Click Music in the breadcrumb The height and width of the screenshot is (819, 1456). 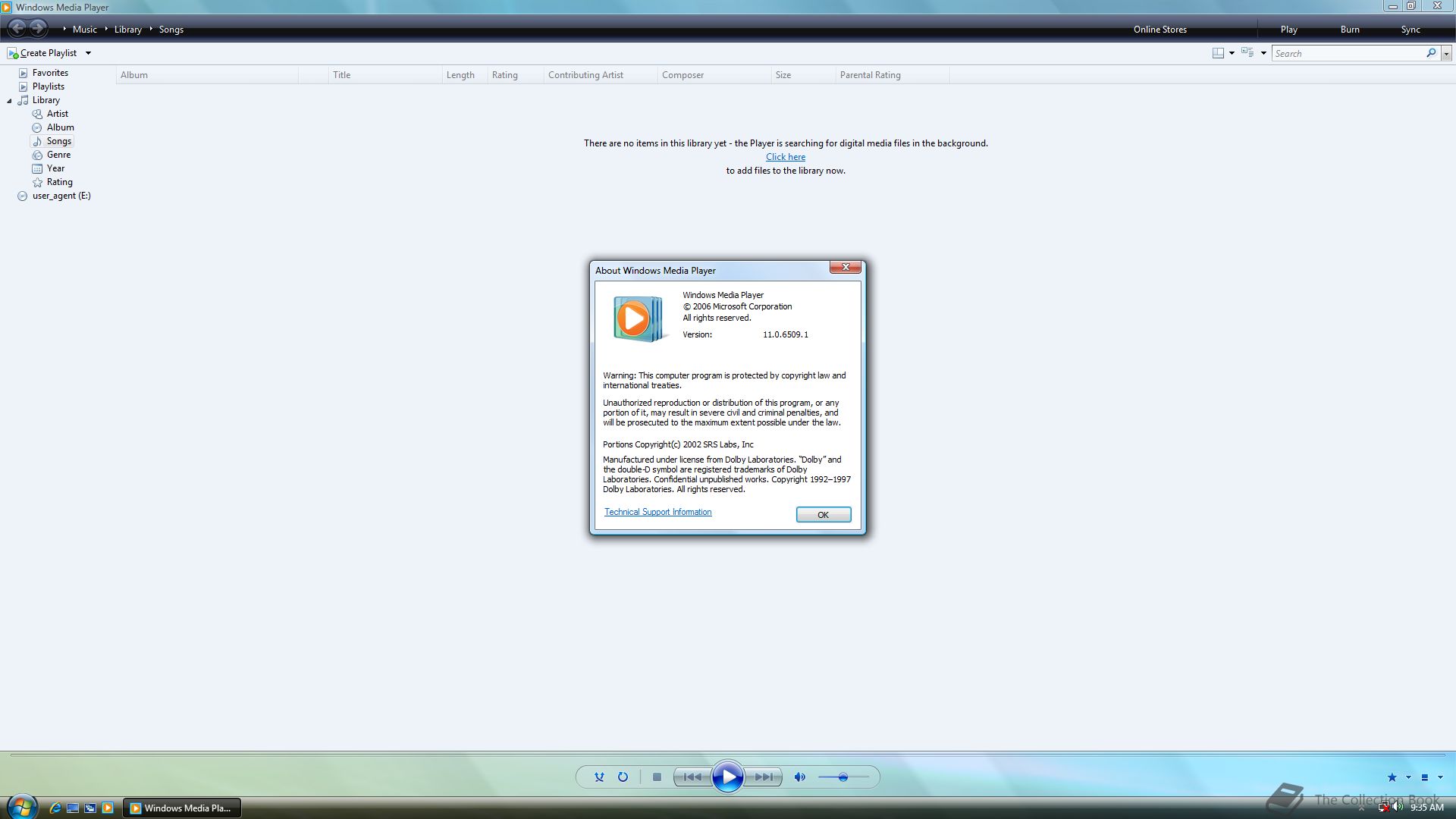85,30
